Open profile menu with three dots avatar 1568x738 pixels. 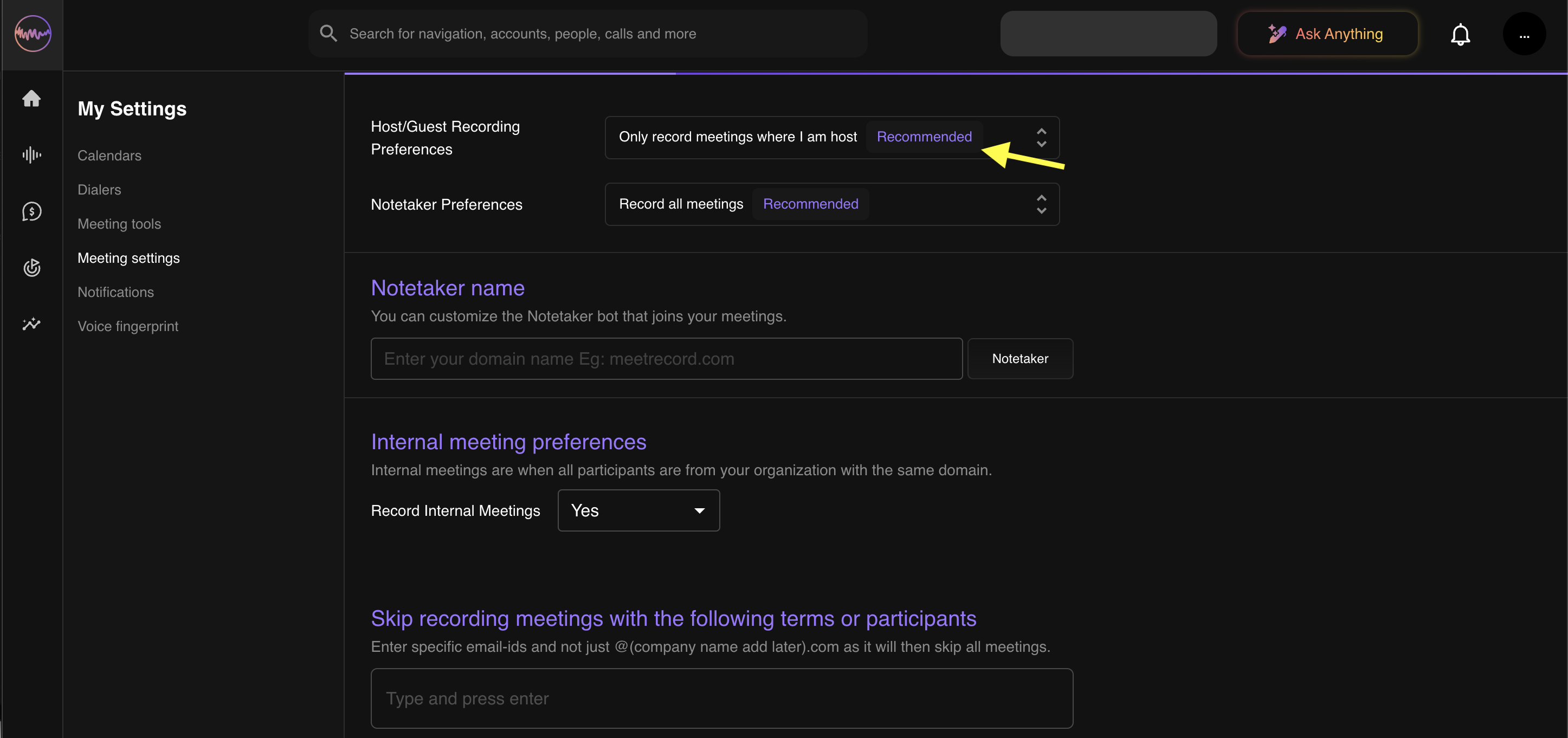(1524, 34)
